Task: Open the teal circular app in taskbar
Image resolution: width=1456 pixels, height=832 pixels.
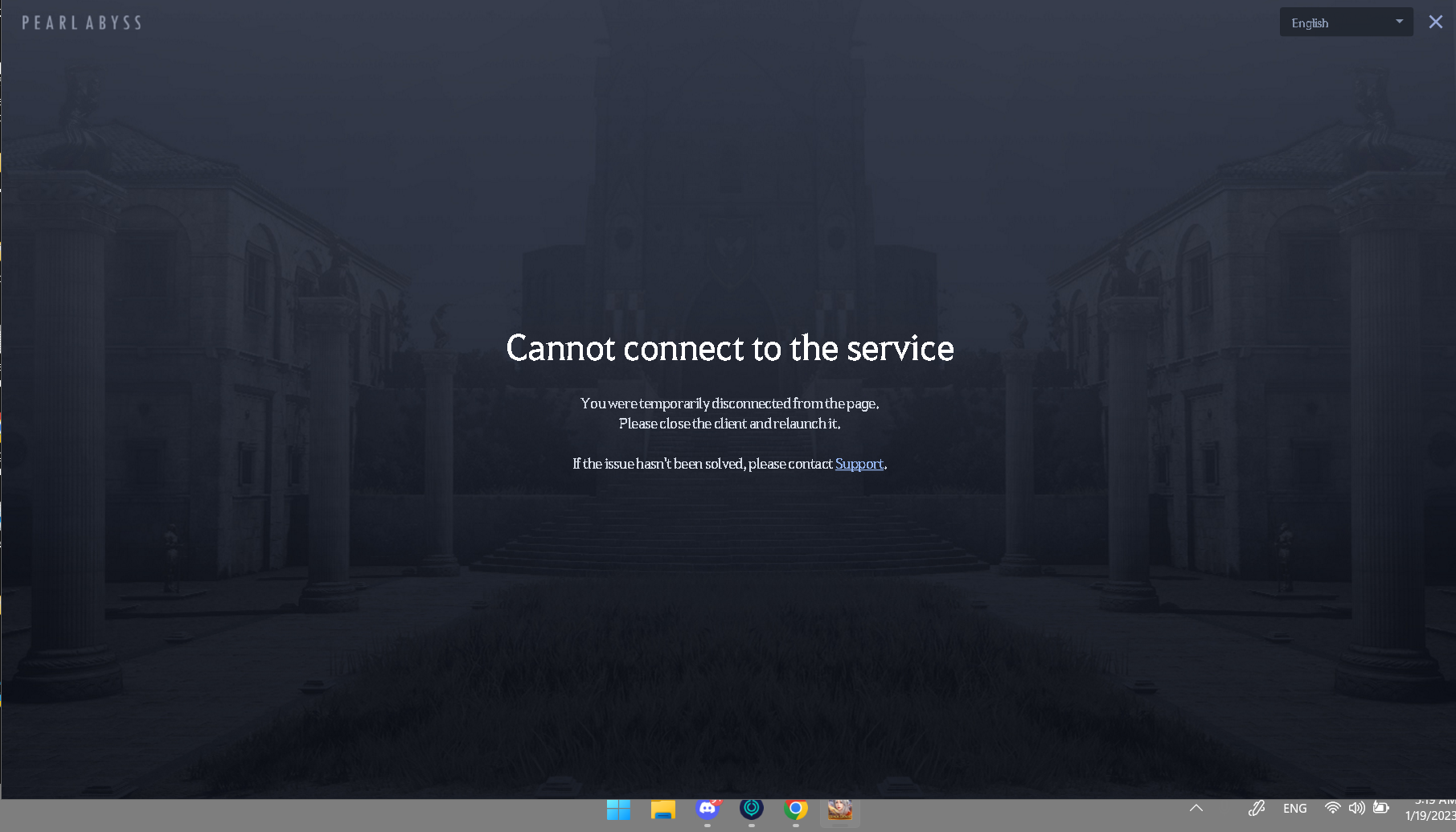Action: click(752, 809)
